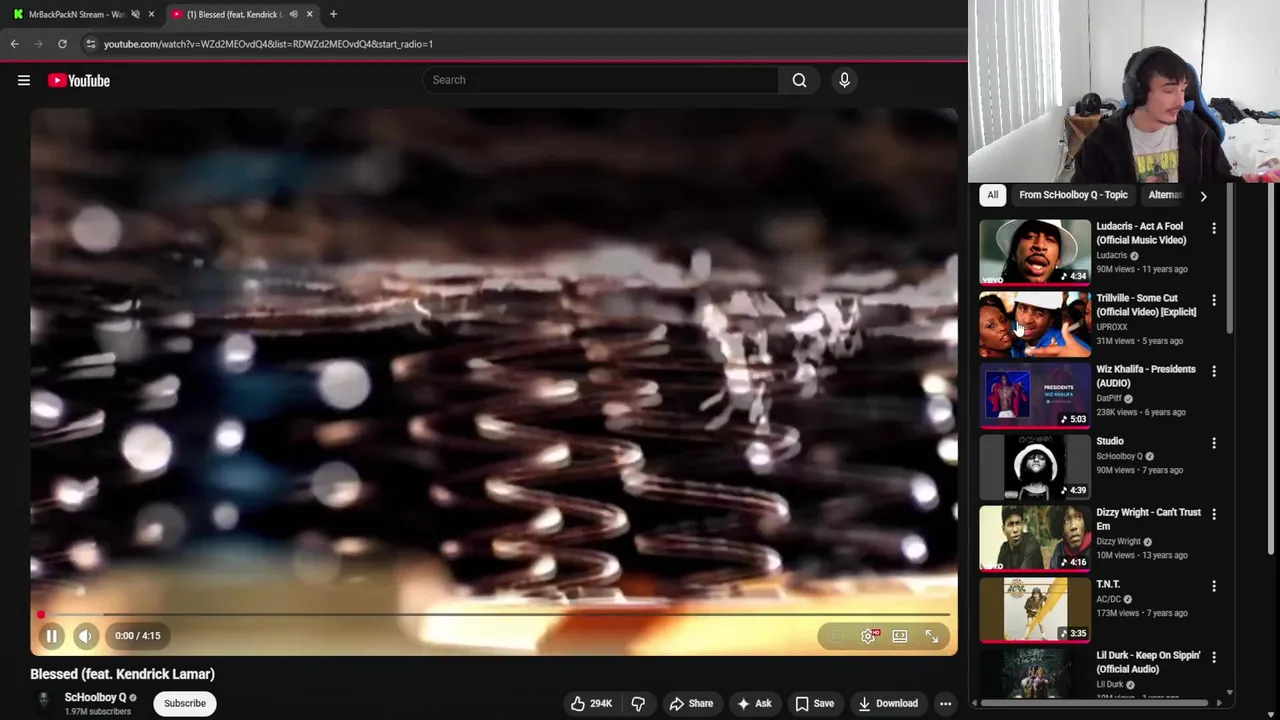
Task: Pause the video playback
Action: pyautogui.click(x=52, y=636)
